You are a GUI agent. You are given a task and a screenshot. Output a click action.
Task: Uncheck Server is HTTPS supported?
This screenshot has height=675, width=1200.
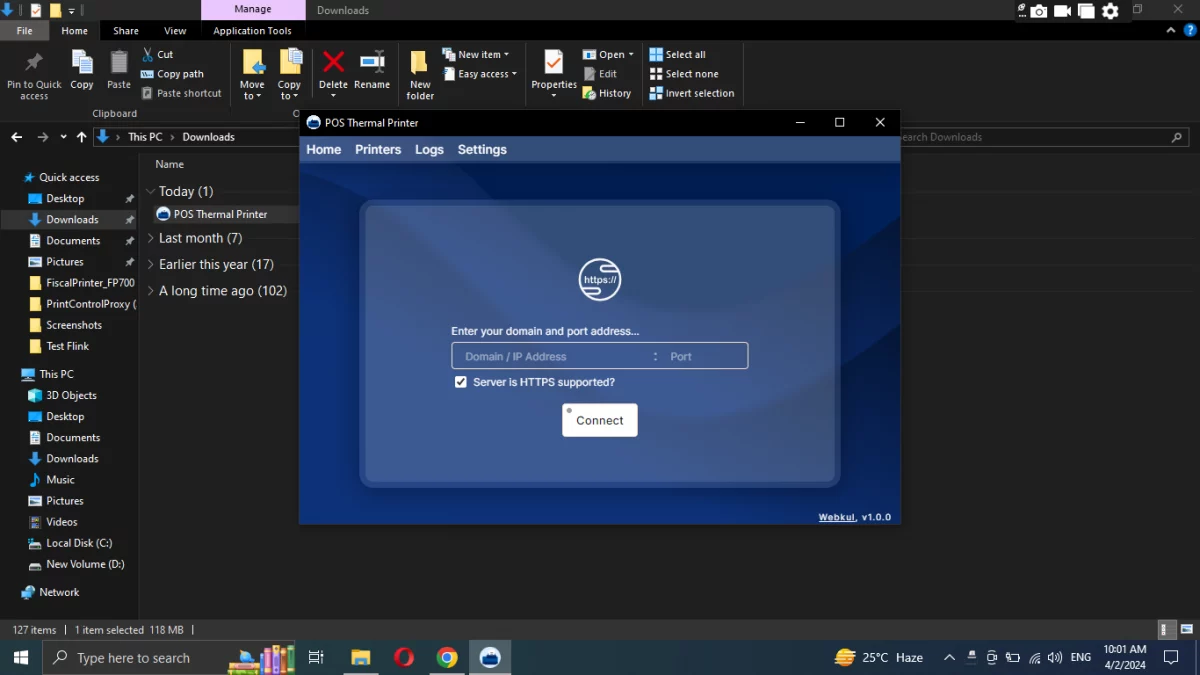tap(460, 381)
